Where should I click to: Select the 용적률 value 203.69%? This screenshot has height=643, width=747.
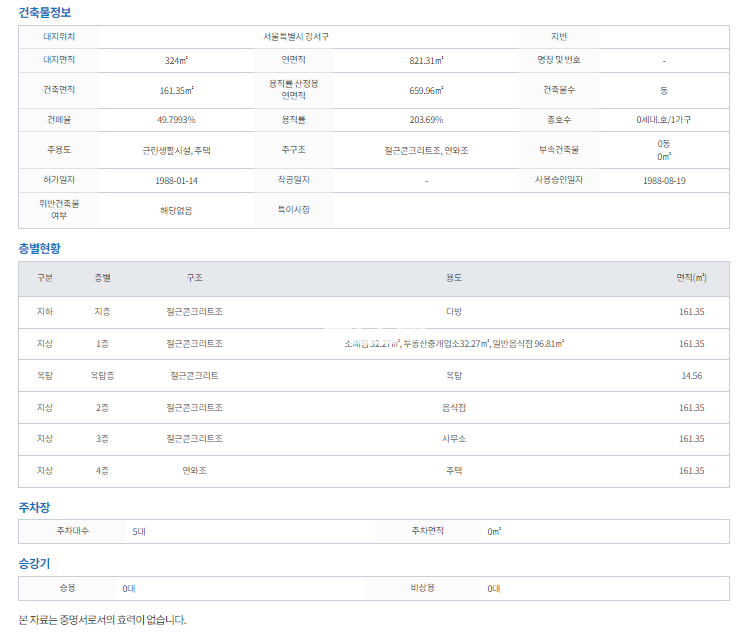click(x=426, y=120)
